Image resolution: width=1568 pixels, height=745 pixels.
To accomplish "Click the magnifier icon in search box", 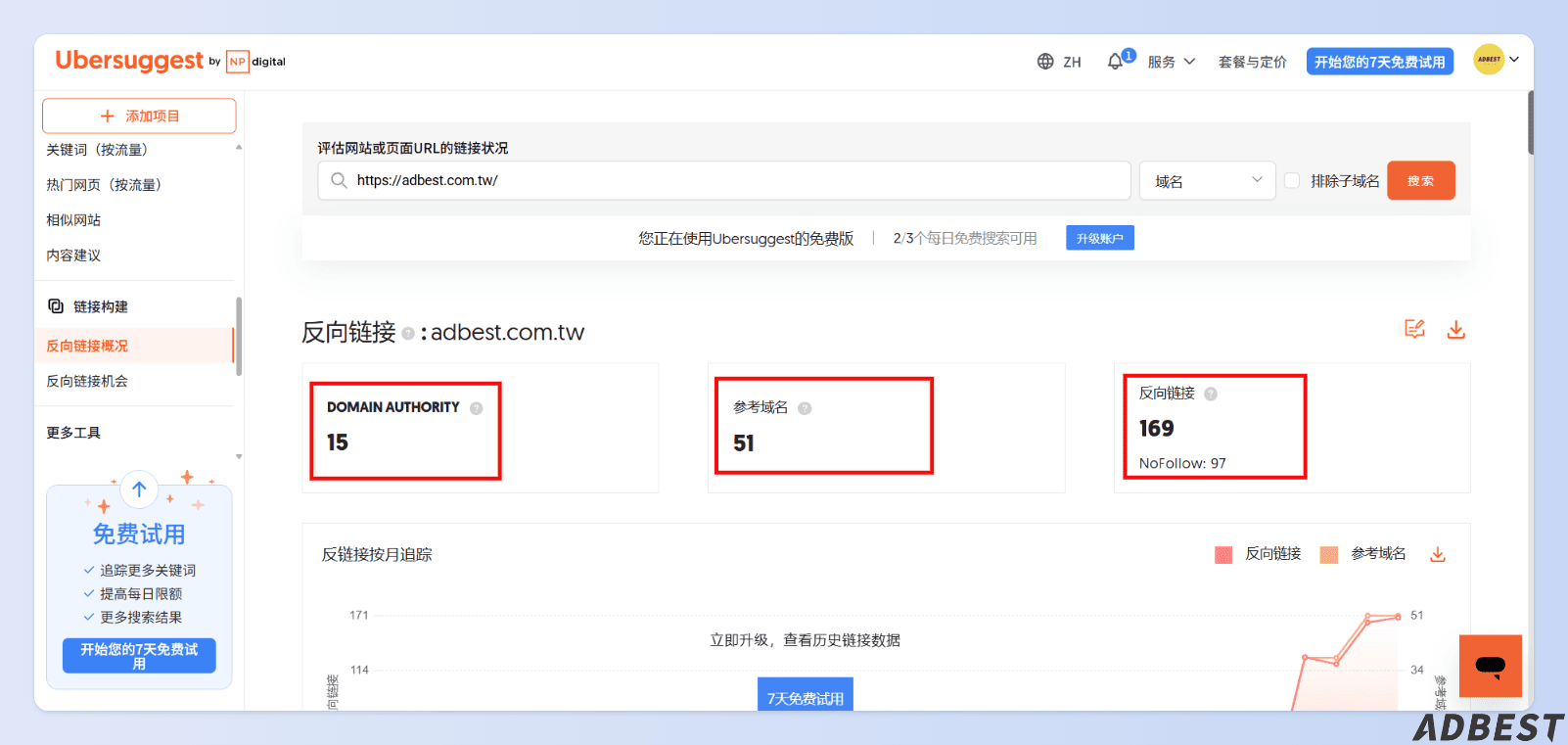I will tap(339, 180).
